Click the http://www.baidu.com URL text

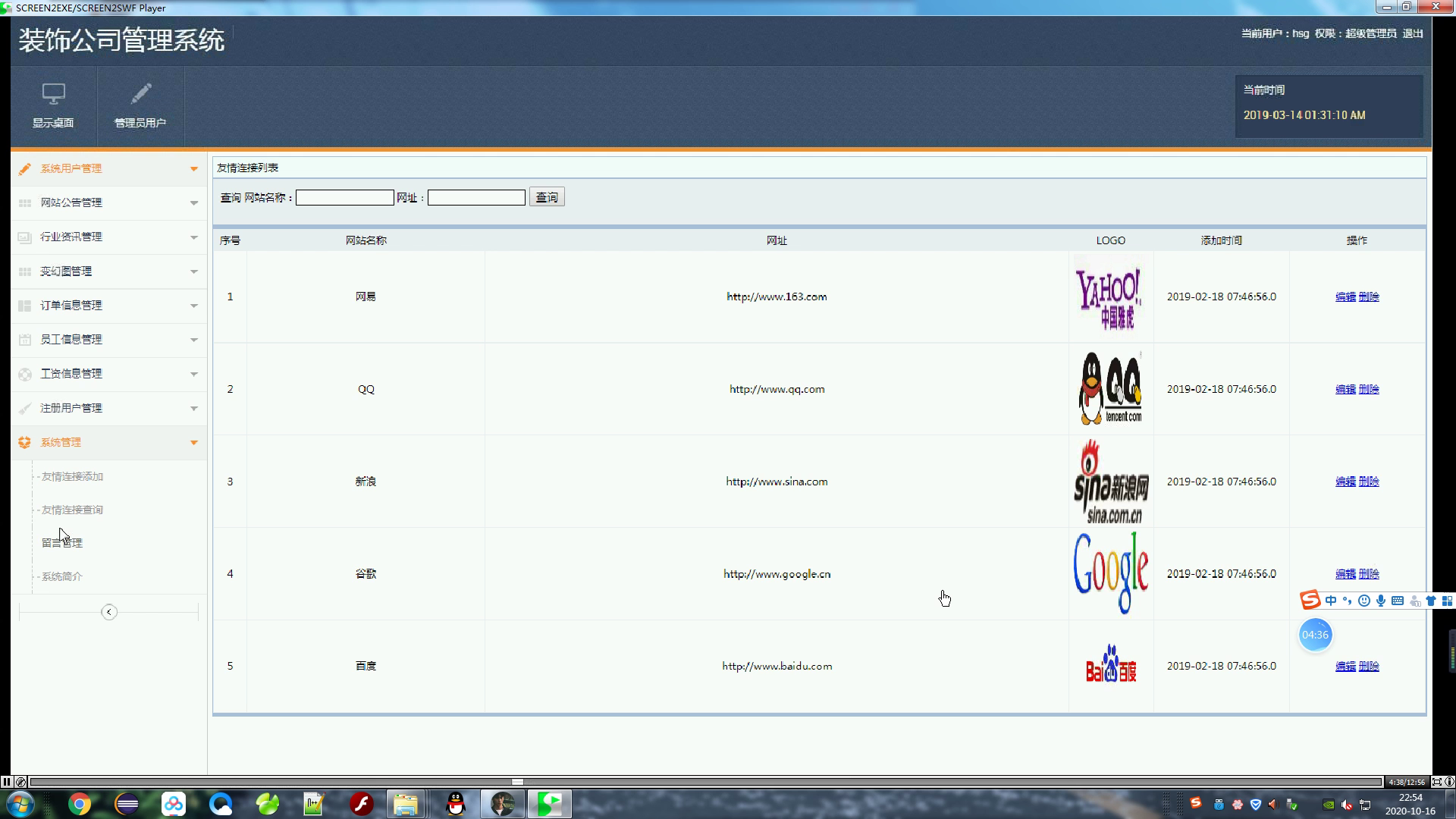click(777, 666)
